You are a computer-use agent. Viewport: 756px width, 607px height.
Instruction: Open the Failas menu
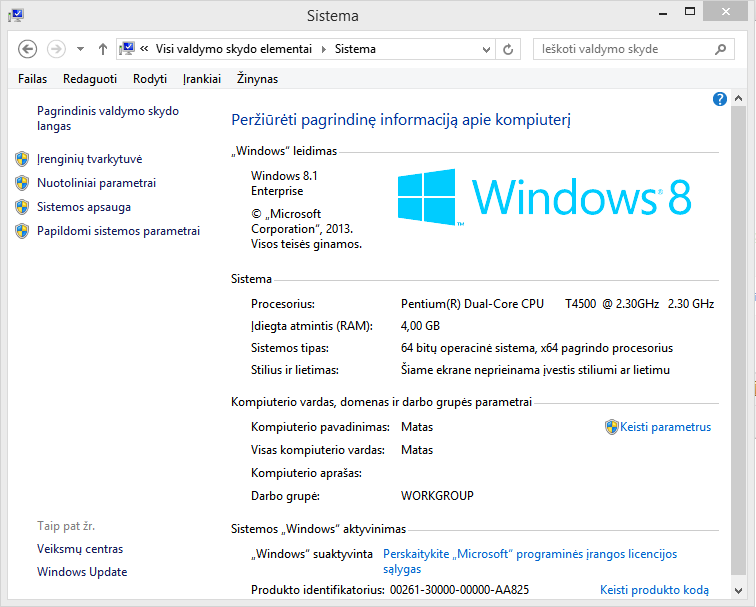pos(32,79)
